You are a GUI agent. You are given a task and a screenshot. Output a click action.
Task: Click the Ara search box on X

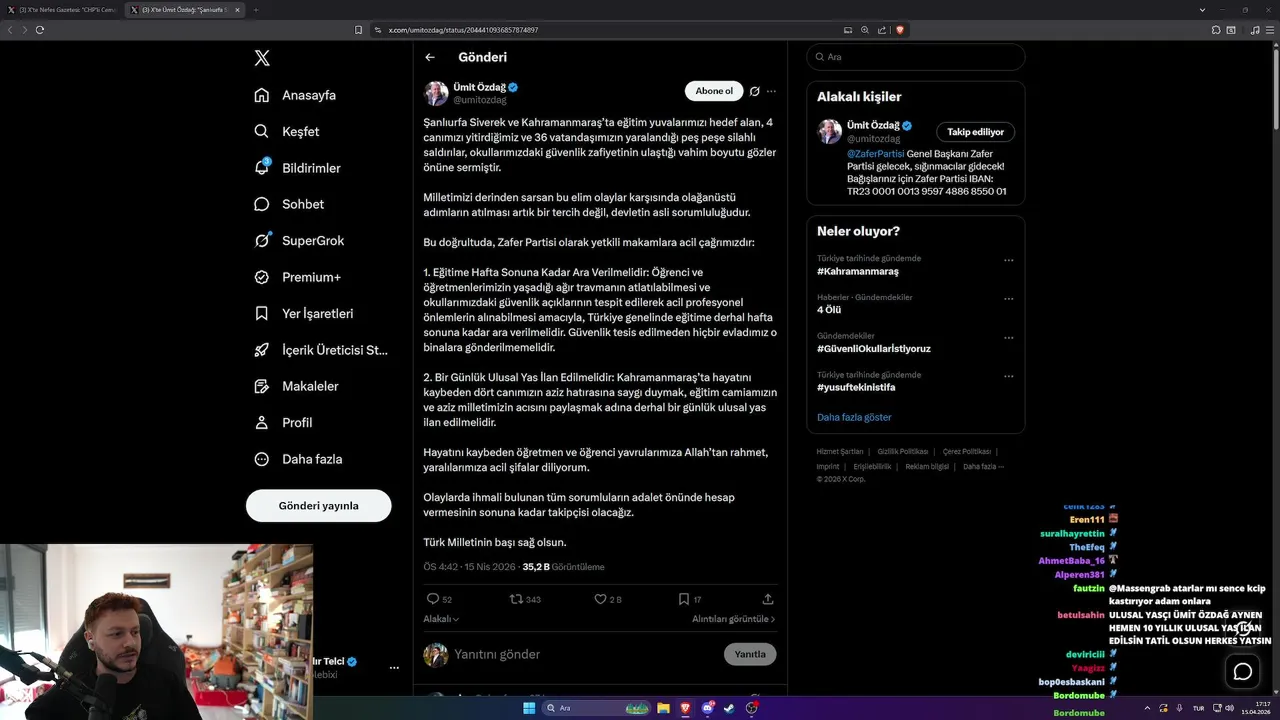(x=915, y=57)
